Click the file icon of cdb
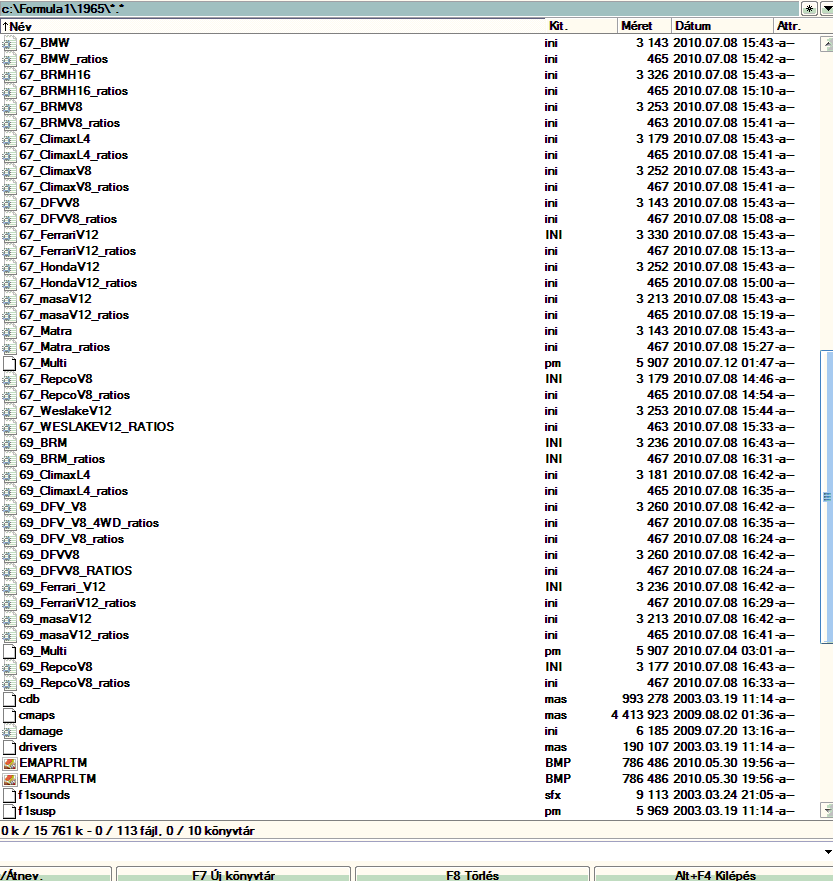This screenshot has width=834, height=883. pos(9,699)
